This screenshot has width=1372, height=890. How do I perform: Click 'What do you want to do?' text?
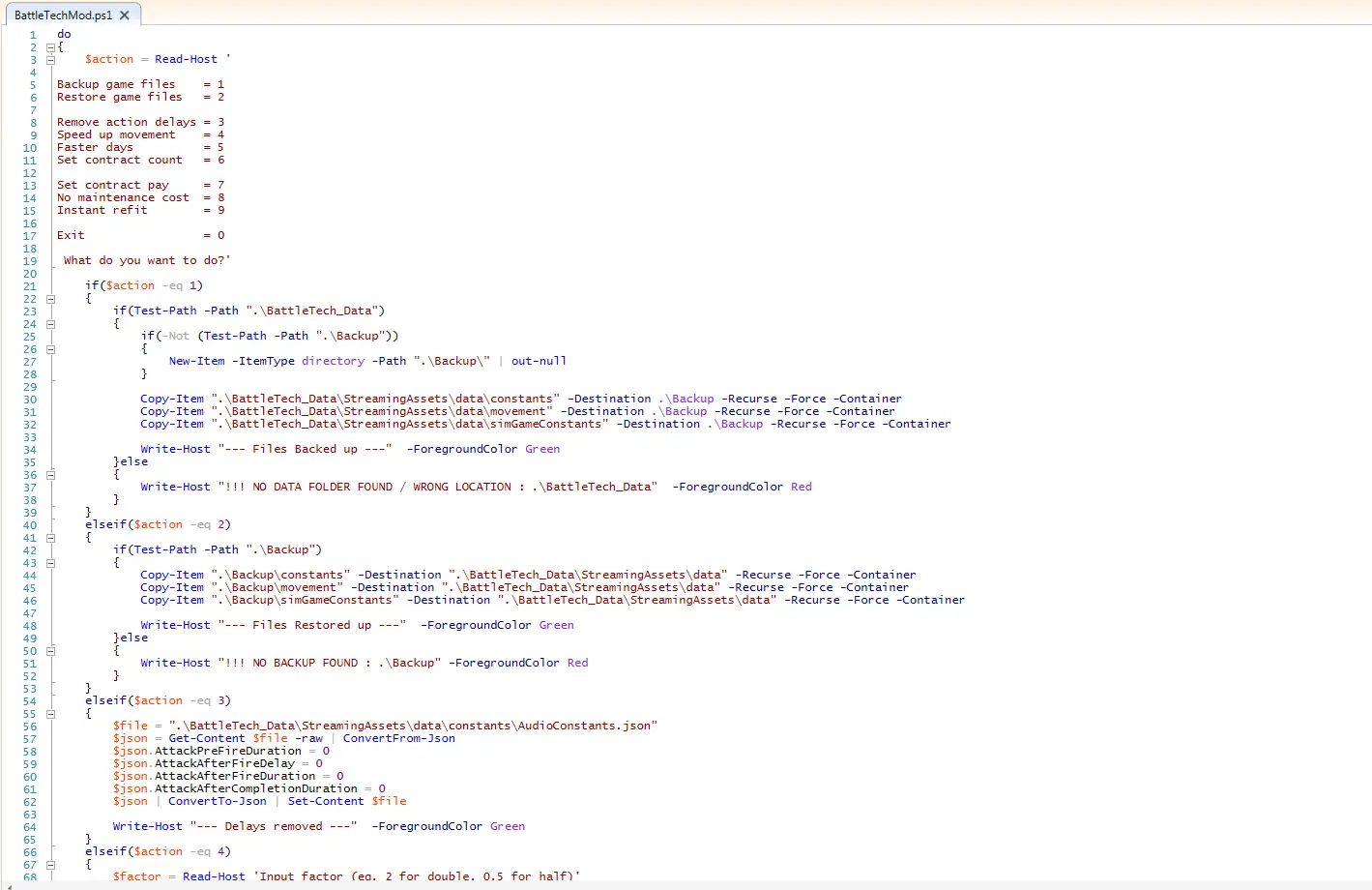(144, 260)
